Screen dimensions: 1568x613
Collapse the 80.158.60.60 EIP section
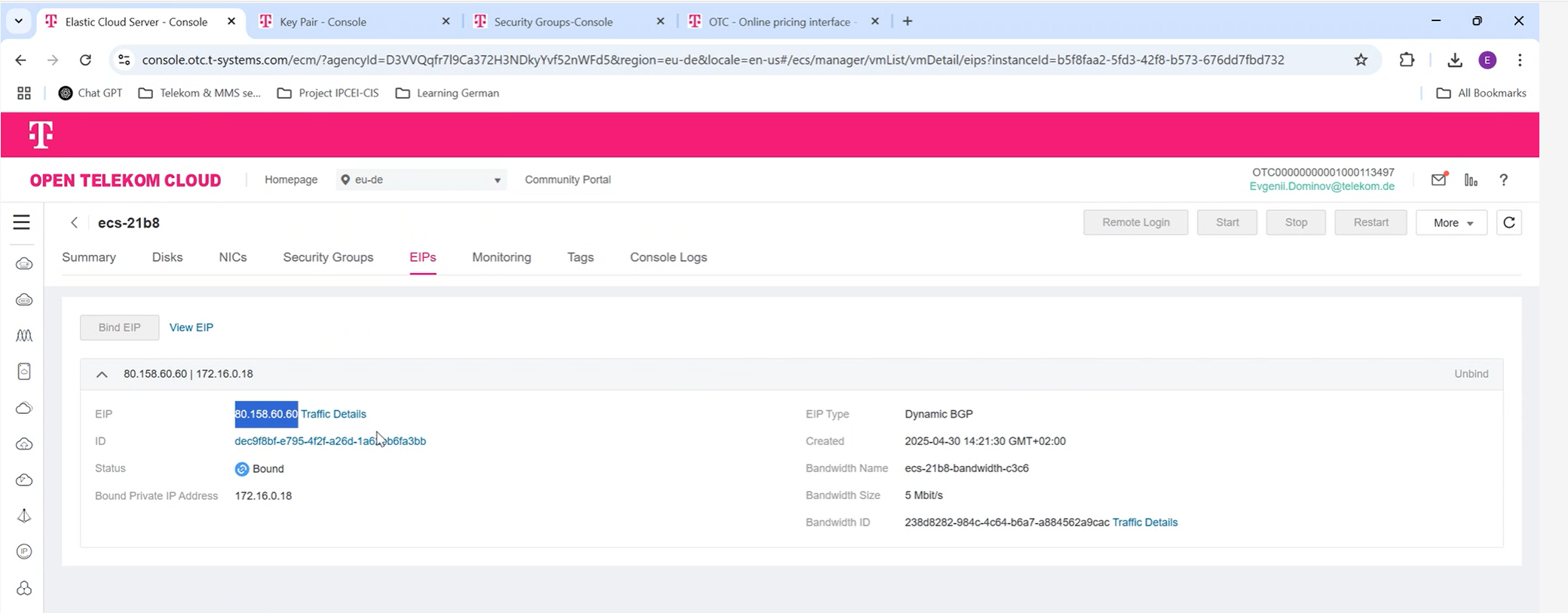pos(102,374)
